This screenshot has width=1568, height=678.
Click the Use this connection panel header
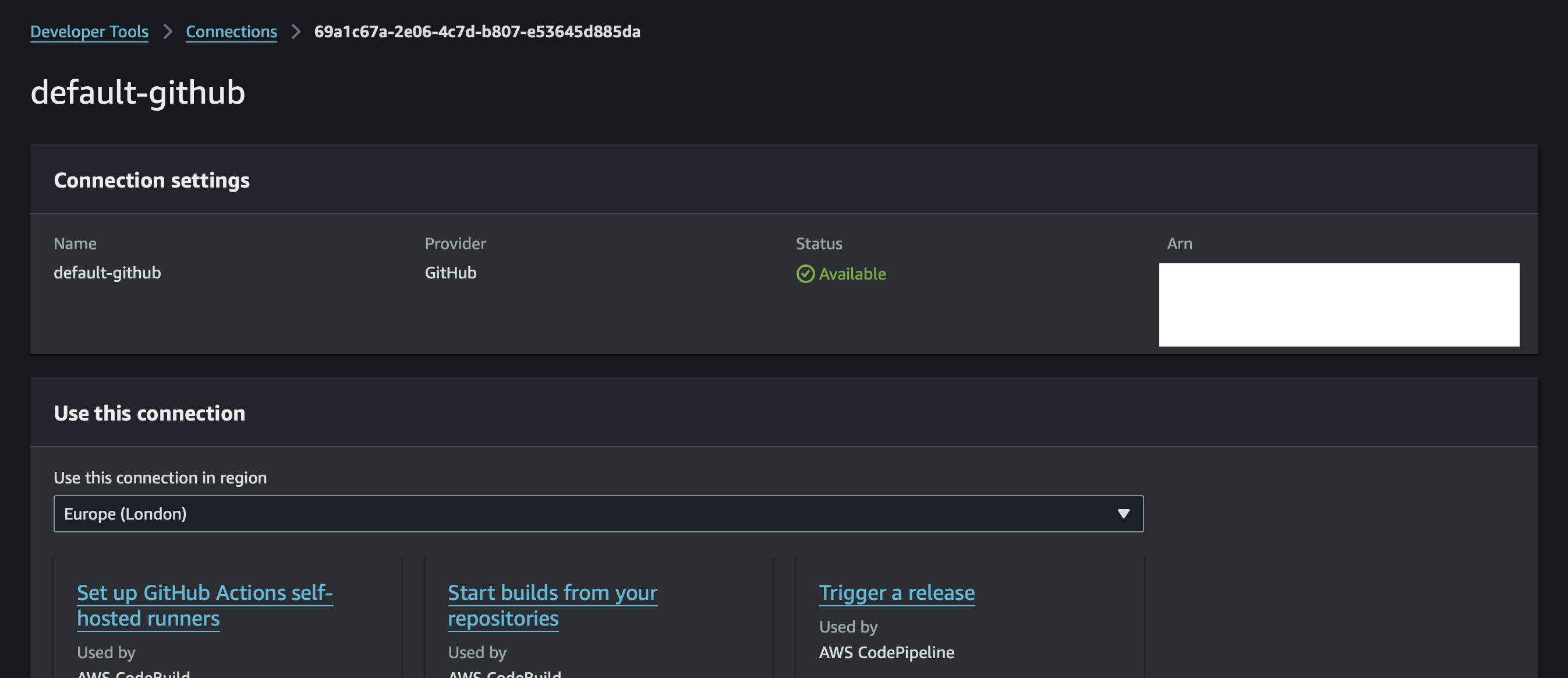(149, 413)
